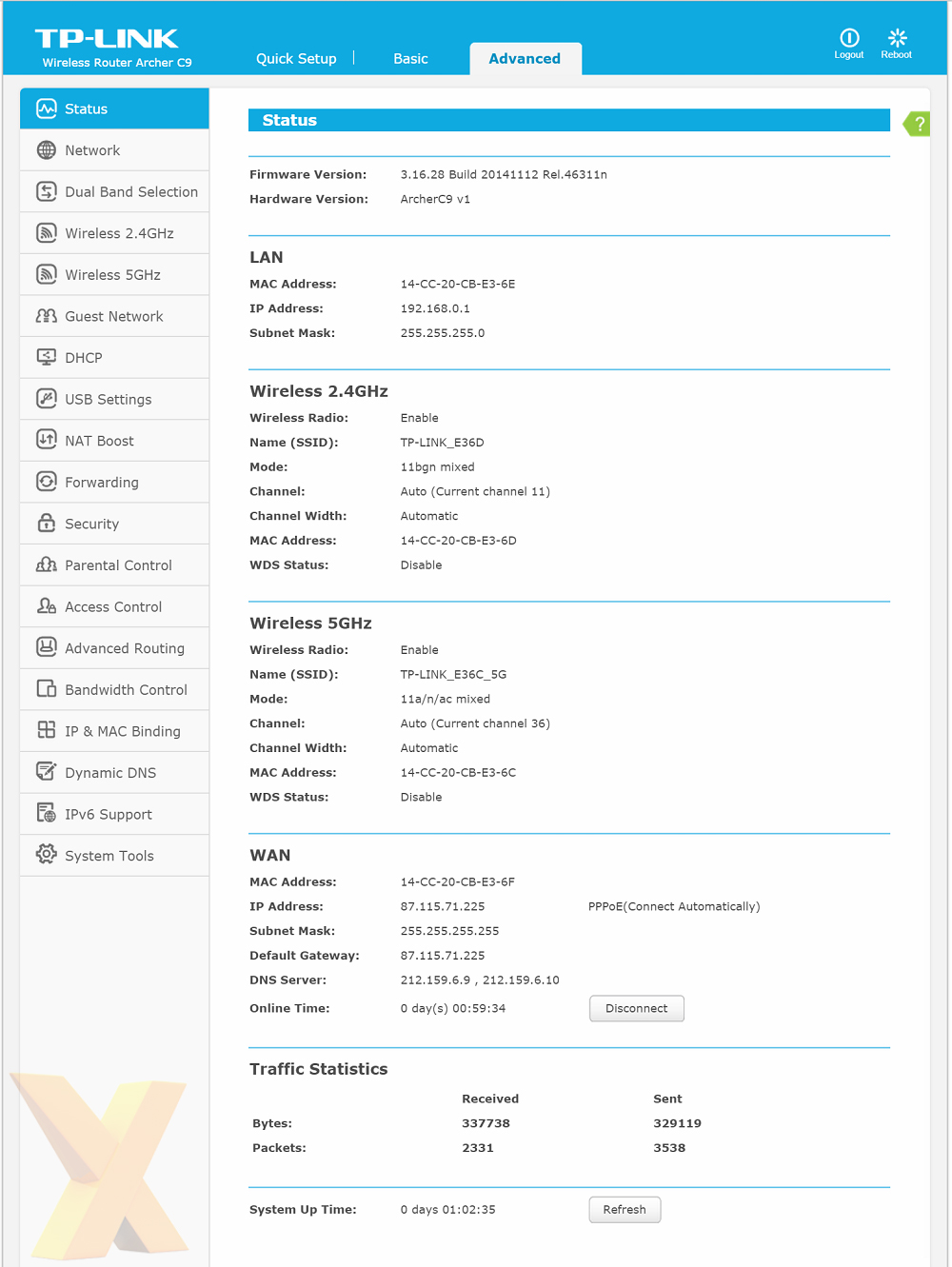This screenshot has width=952, height=1267.
Task: Open the System Tools menu entry
Action: 114,855
